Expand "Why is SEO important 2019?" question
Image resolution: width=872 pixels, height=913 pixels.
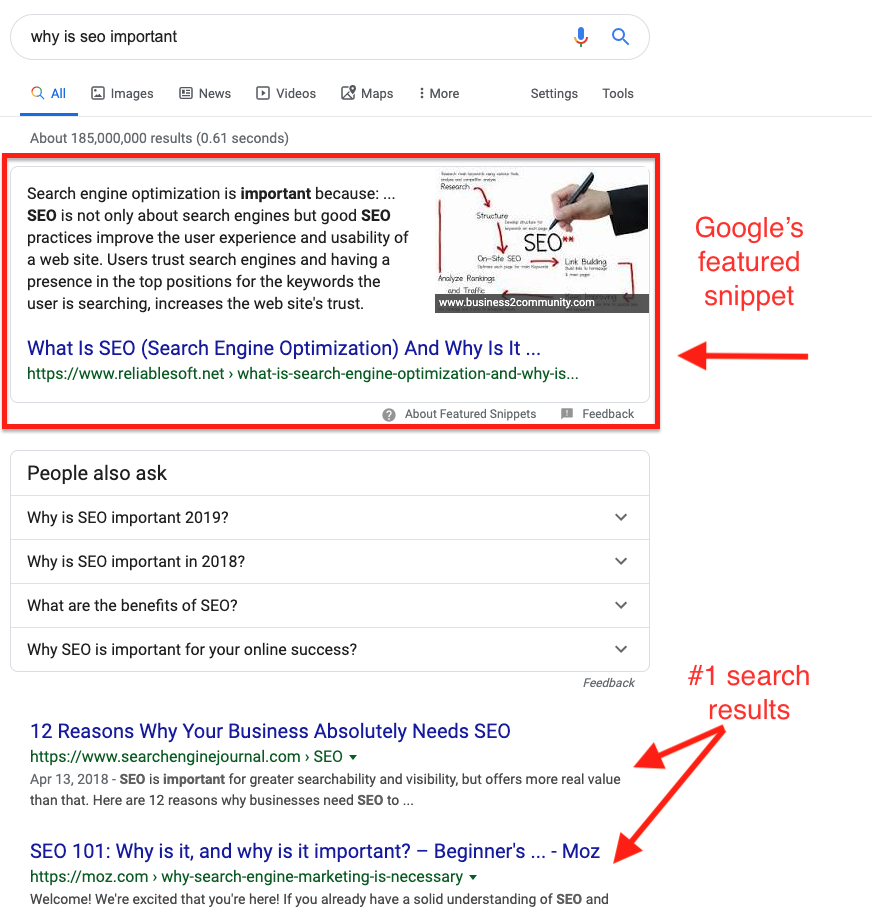click(329, 518)
